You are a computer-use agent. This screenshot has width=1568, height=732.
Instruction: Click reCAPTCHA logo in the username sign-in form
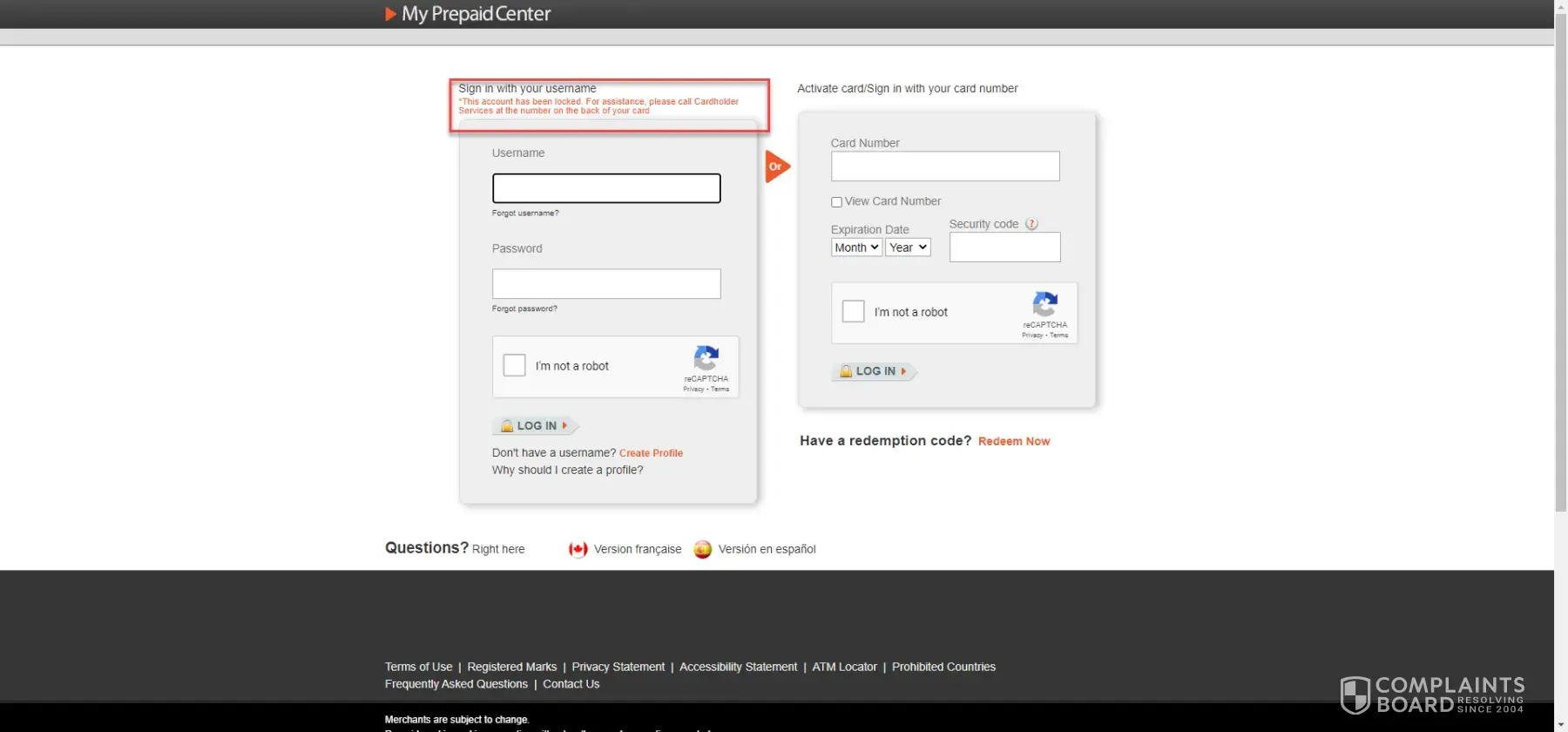706,358
